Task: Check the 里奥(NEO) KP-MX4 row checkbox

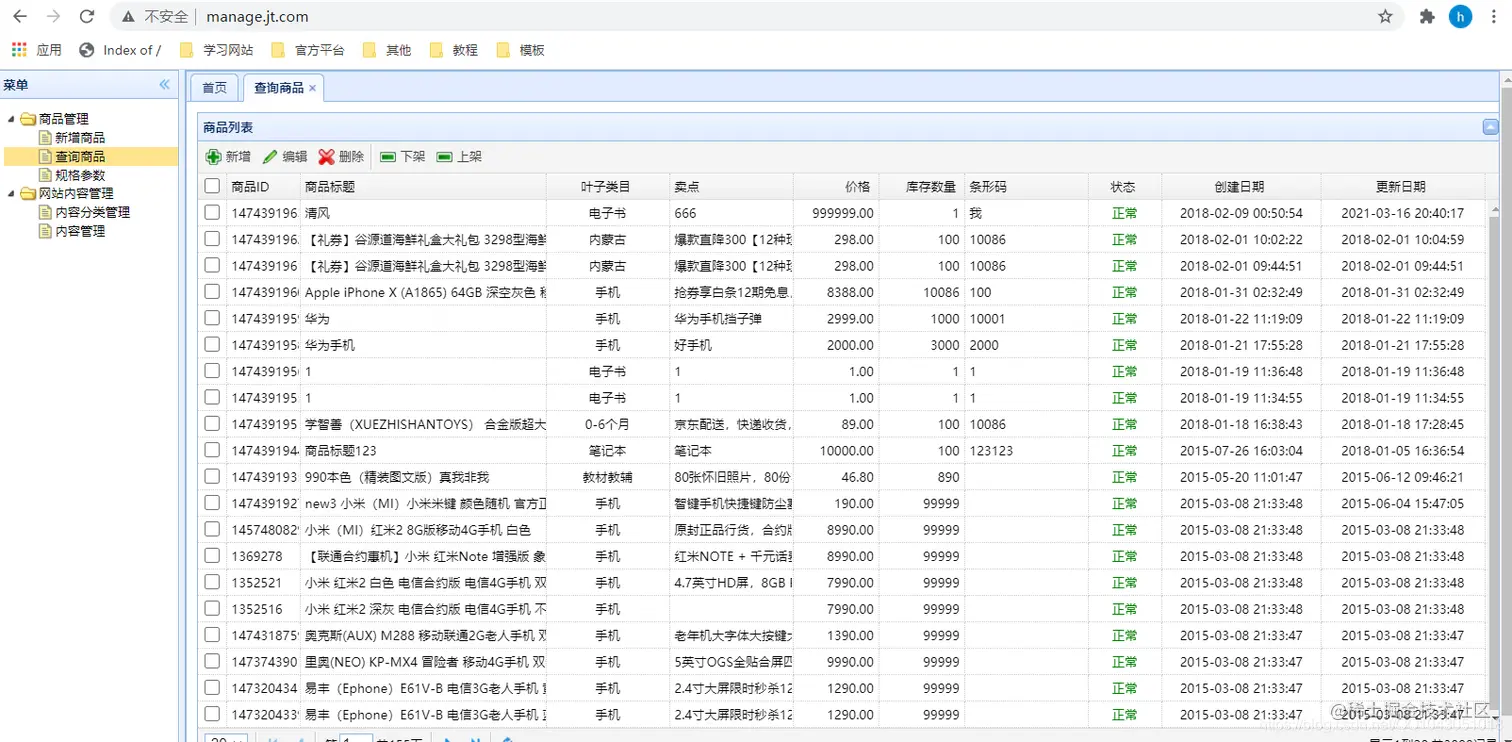Action: pos(212,661)
